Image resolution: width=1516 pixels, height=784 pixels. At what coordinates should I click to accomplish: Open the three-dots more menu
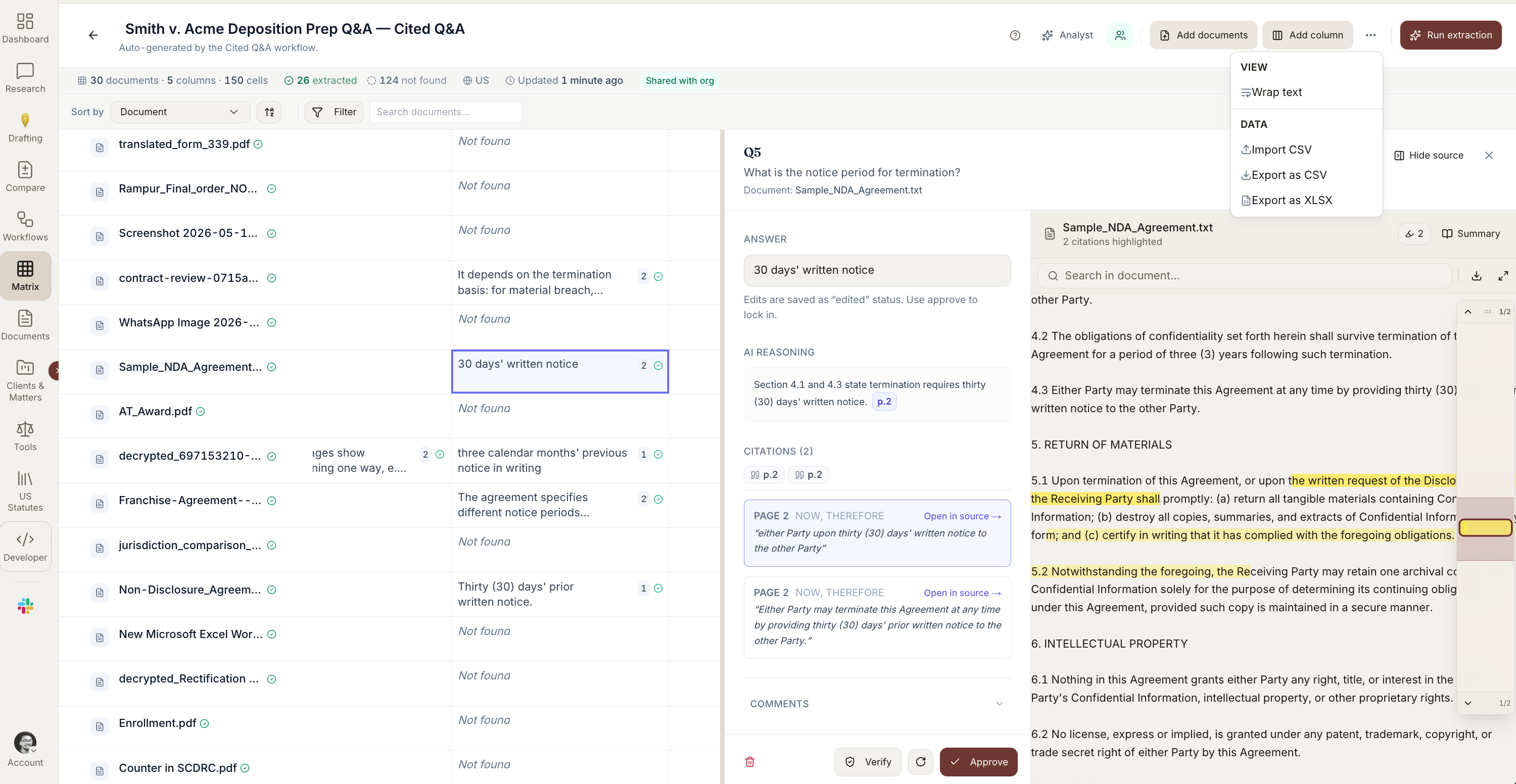click(x=1370, y=35)
